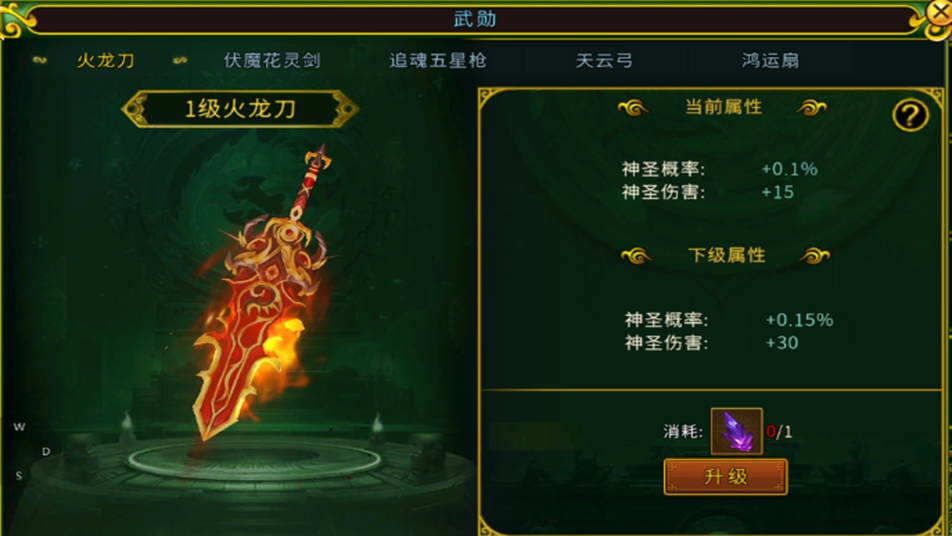The height and width of the screenshot is (536, 952).
Task: Select the 火龙刀 tab
Action: [106, 60]
